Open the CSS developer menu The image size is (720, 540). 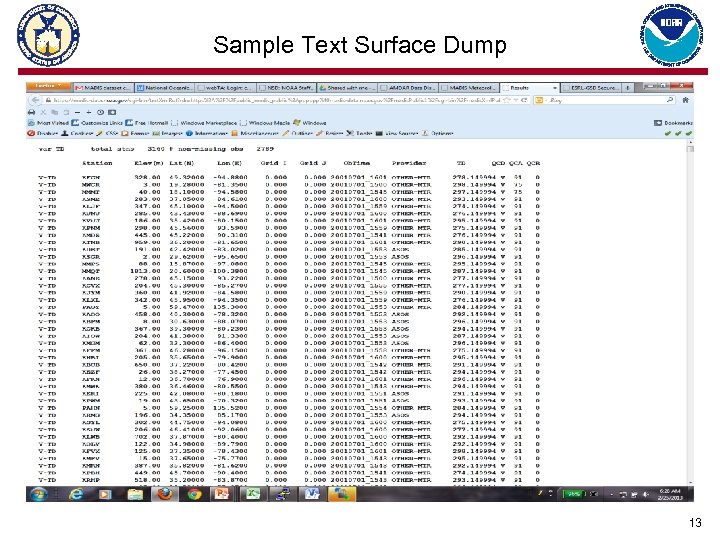(x=107, y=133)
